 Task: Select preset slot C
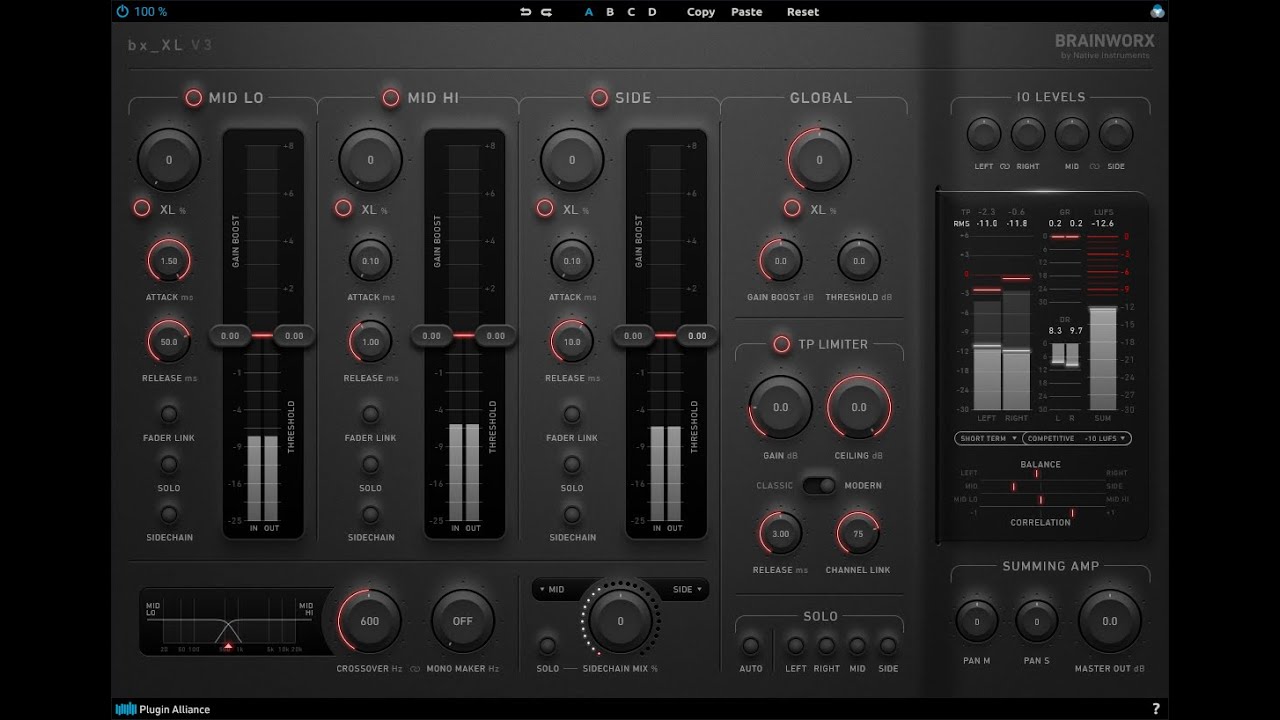tap(631, 12)
